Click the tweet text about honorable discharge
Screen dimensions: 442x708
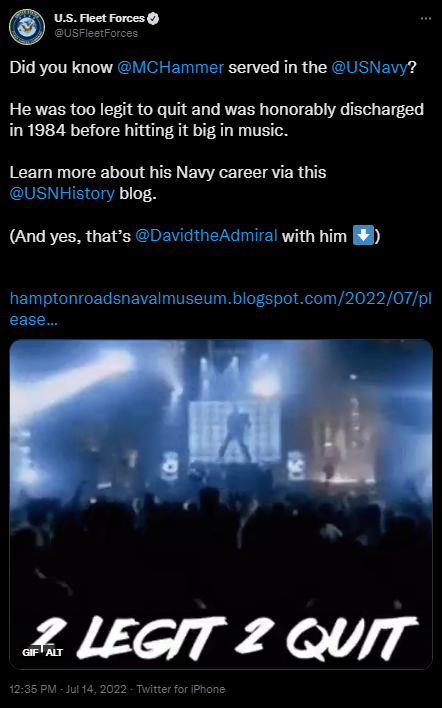(217, 120)
